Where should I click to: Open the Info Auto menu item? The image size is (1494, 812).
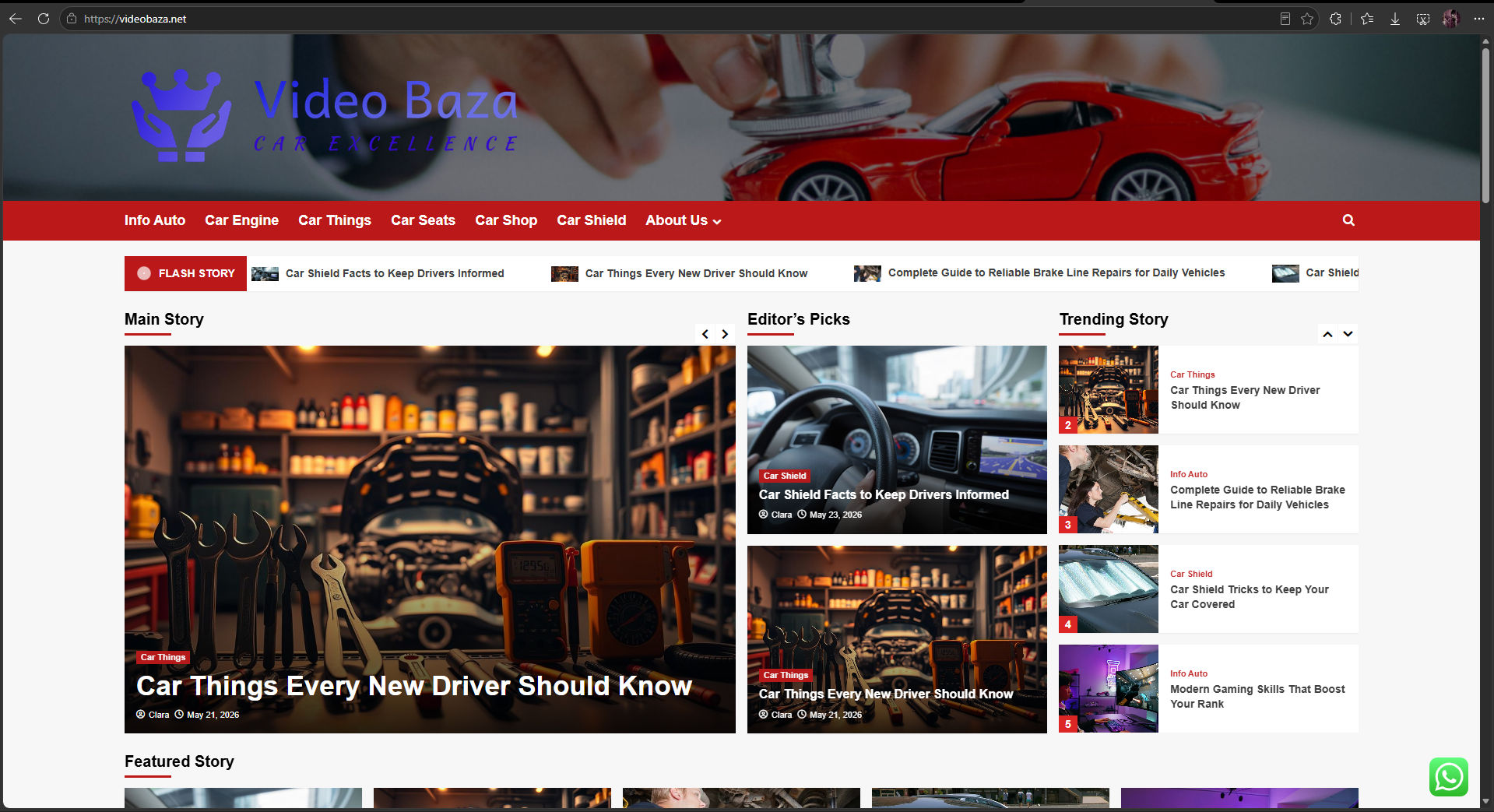pos(155,220)
